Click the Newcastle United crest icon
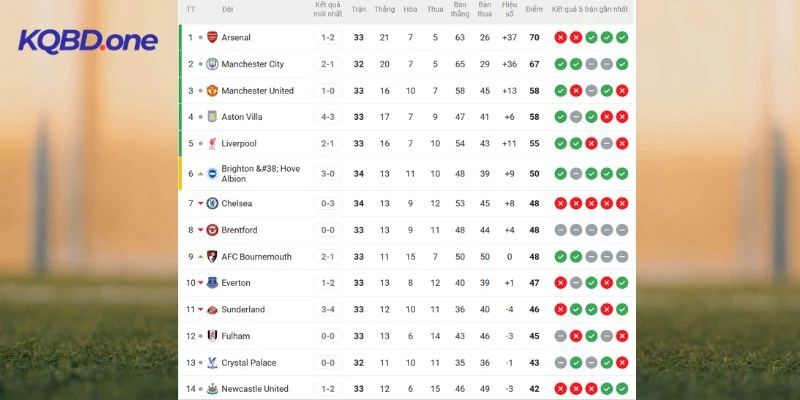The image size is (800, 400). click(x=212, y=389)
